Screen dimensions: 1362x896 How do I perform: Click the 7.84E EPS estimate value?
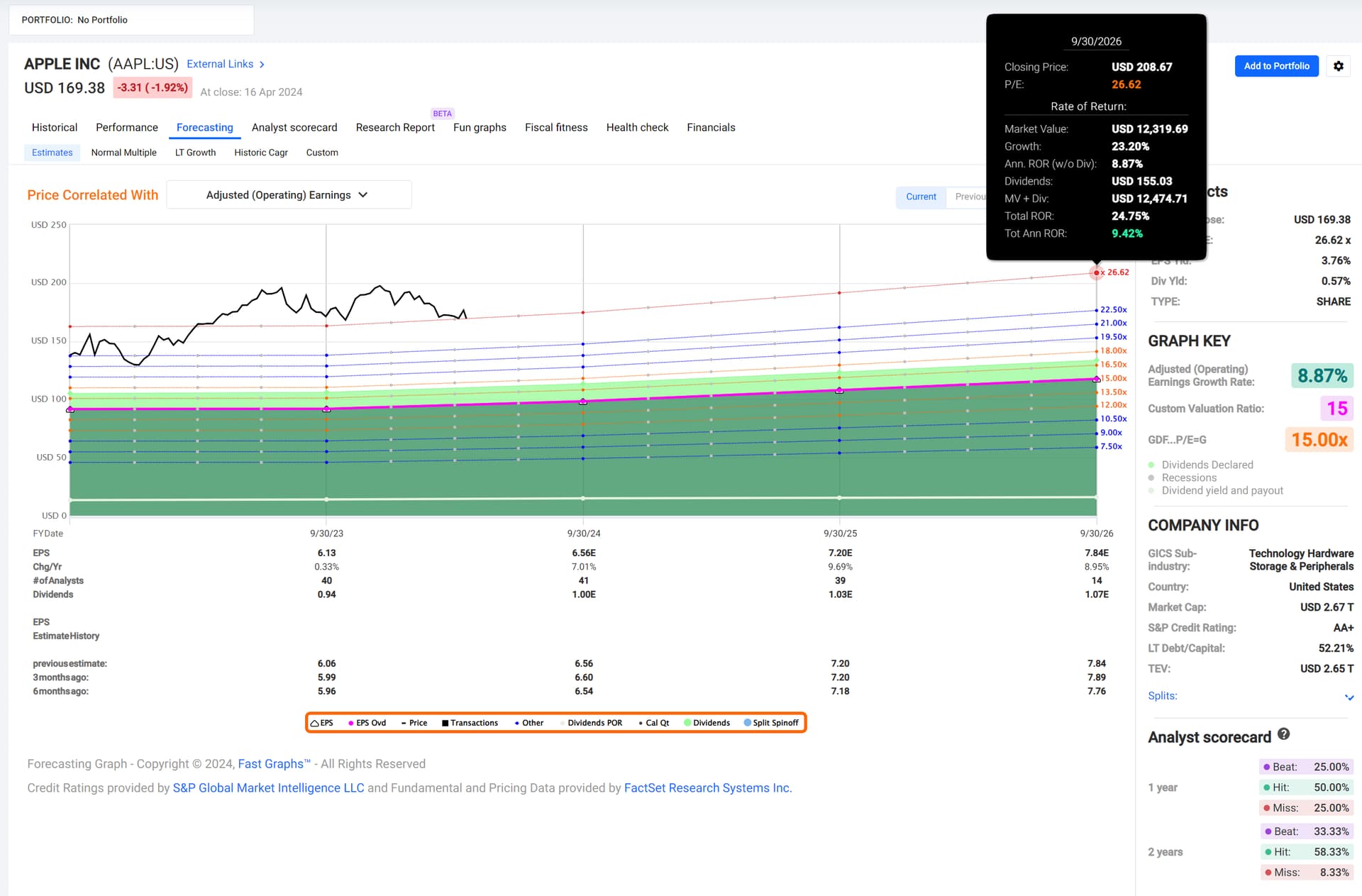click(x=1097, y=553)
